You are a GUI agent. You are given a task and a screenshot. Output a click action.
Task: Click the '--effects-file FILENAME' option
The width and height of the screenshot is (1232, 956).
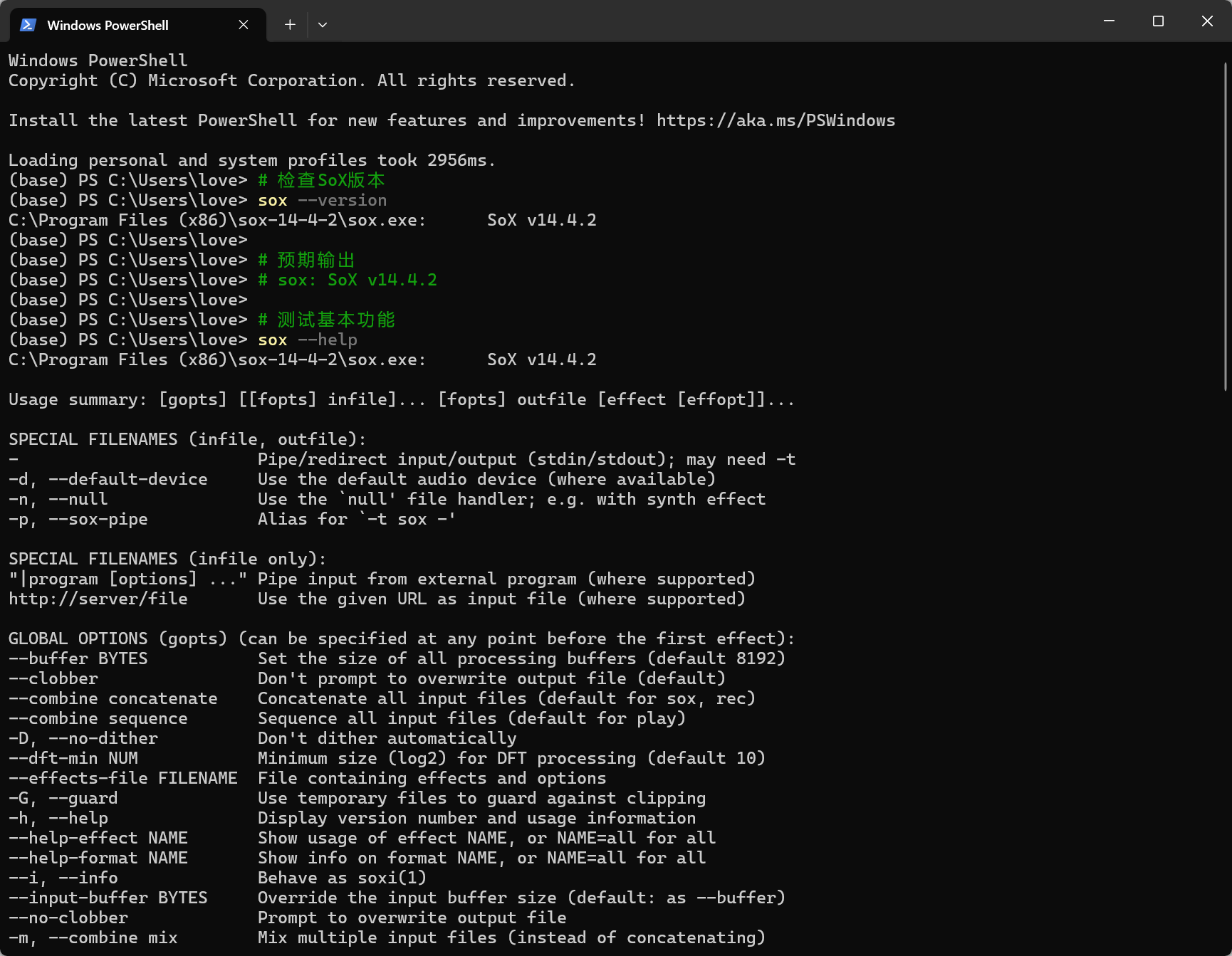coord(123,778)
